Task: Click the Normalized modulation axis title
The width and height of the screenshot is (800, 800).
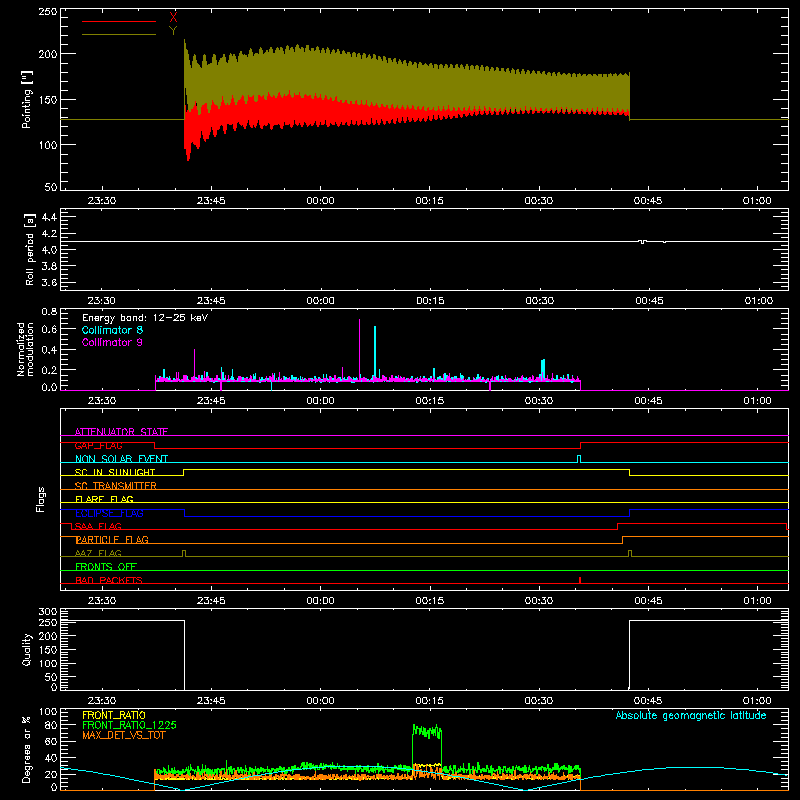Action: (26, 349)
